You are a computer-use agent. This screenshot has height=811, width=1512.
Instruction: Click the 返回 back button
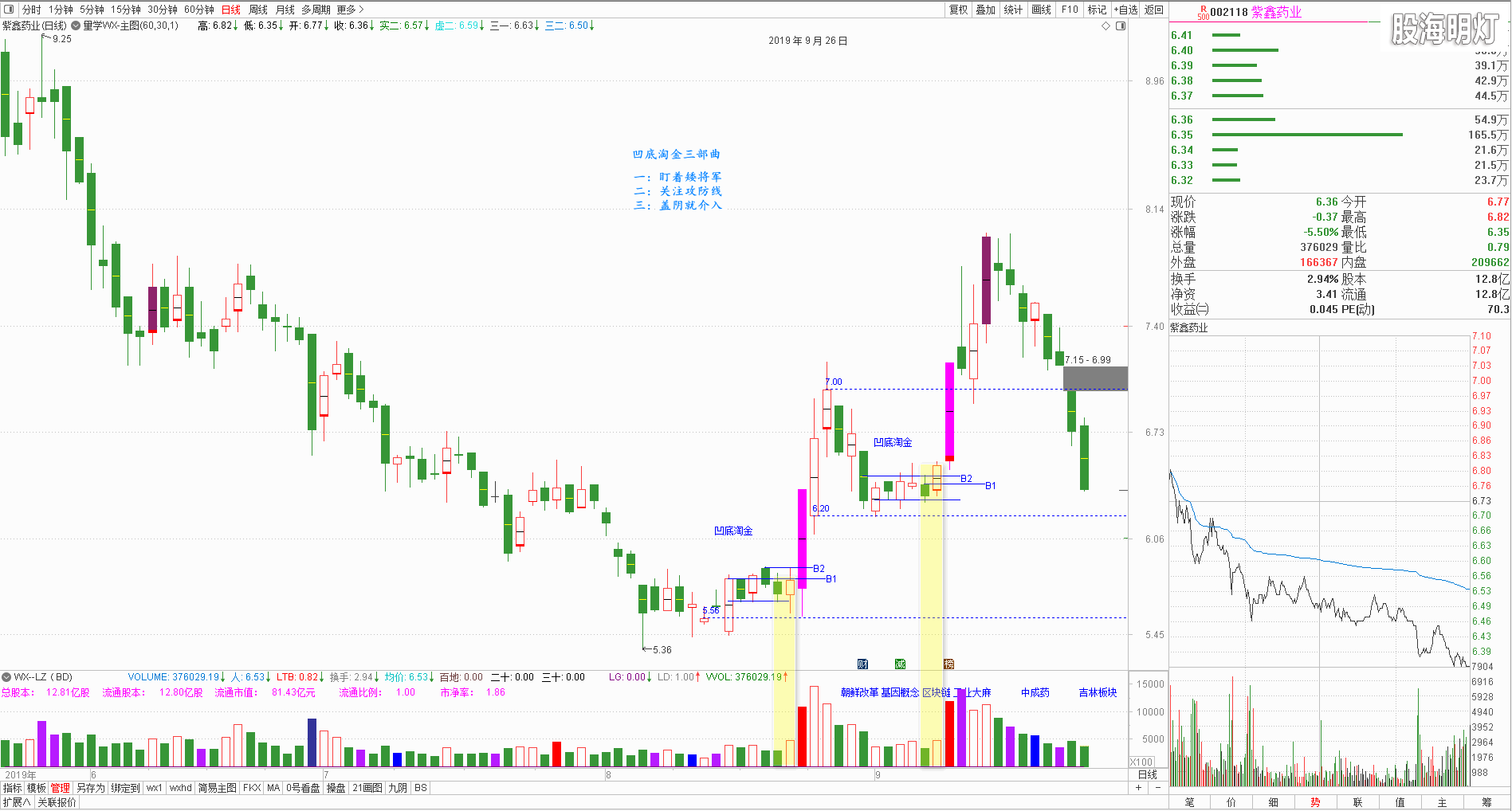pyautogui.click(x=1153, y=10)
